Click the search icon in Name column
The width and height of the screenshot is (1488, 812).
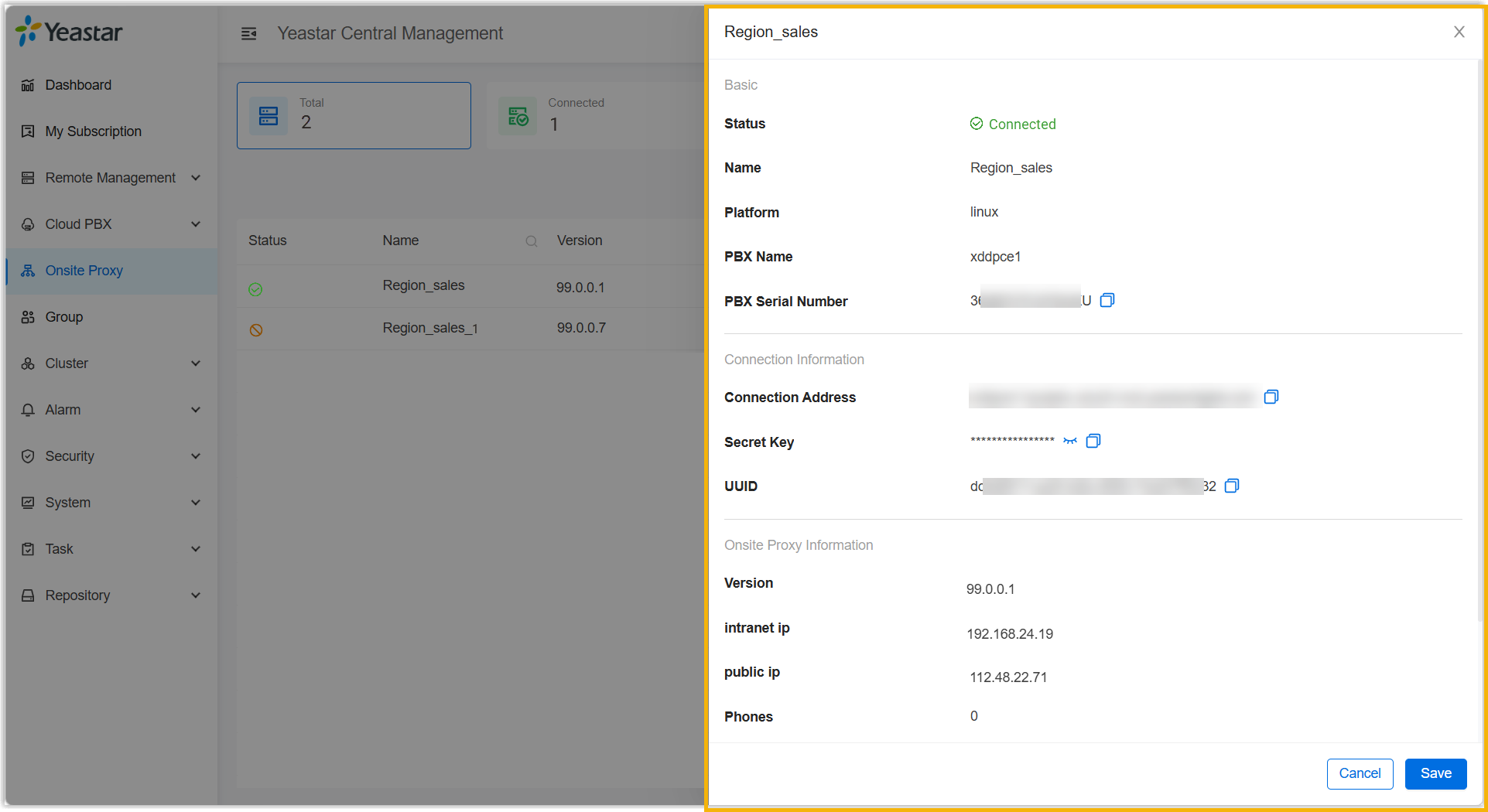pyautogui.click(x=532, y=241)
